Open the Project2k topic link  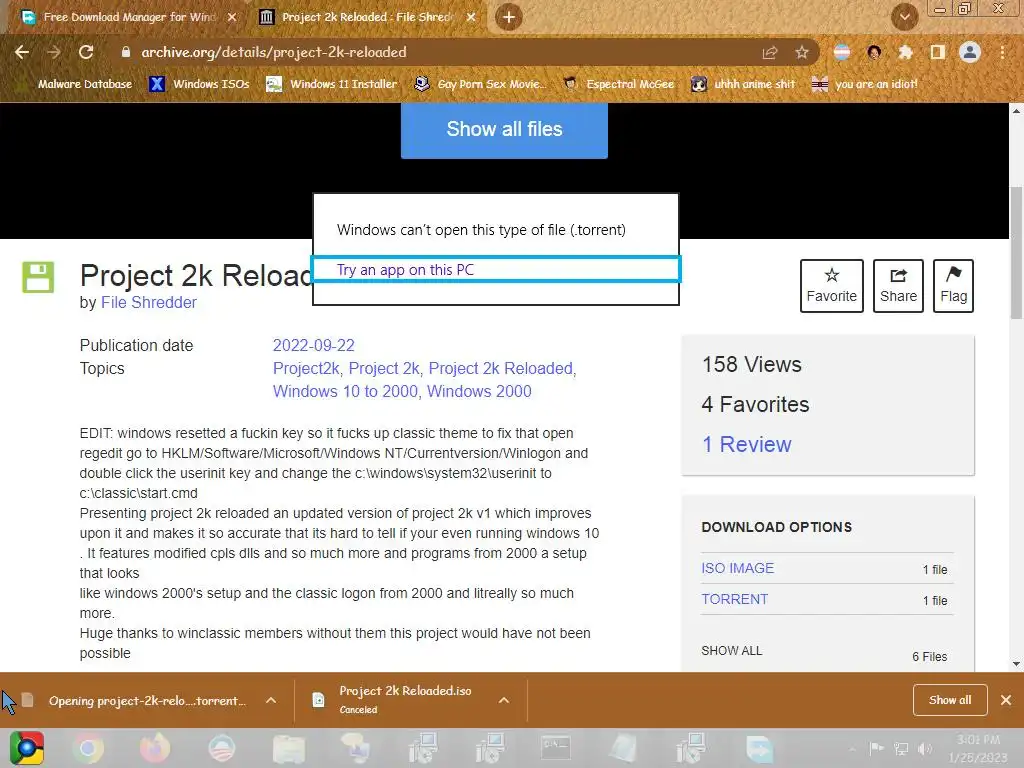pos(306,368)
